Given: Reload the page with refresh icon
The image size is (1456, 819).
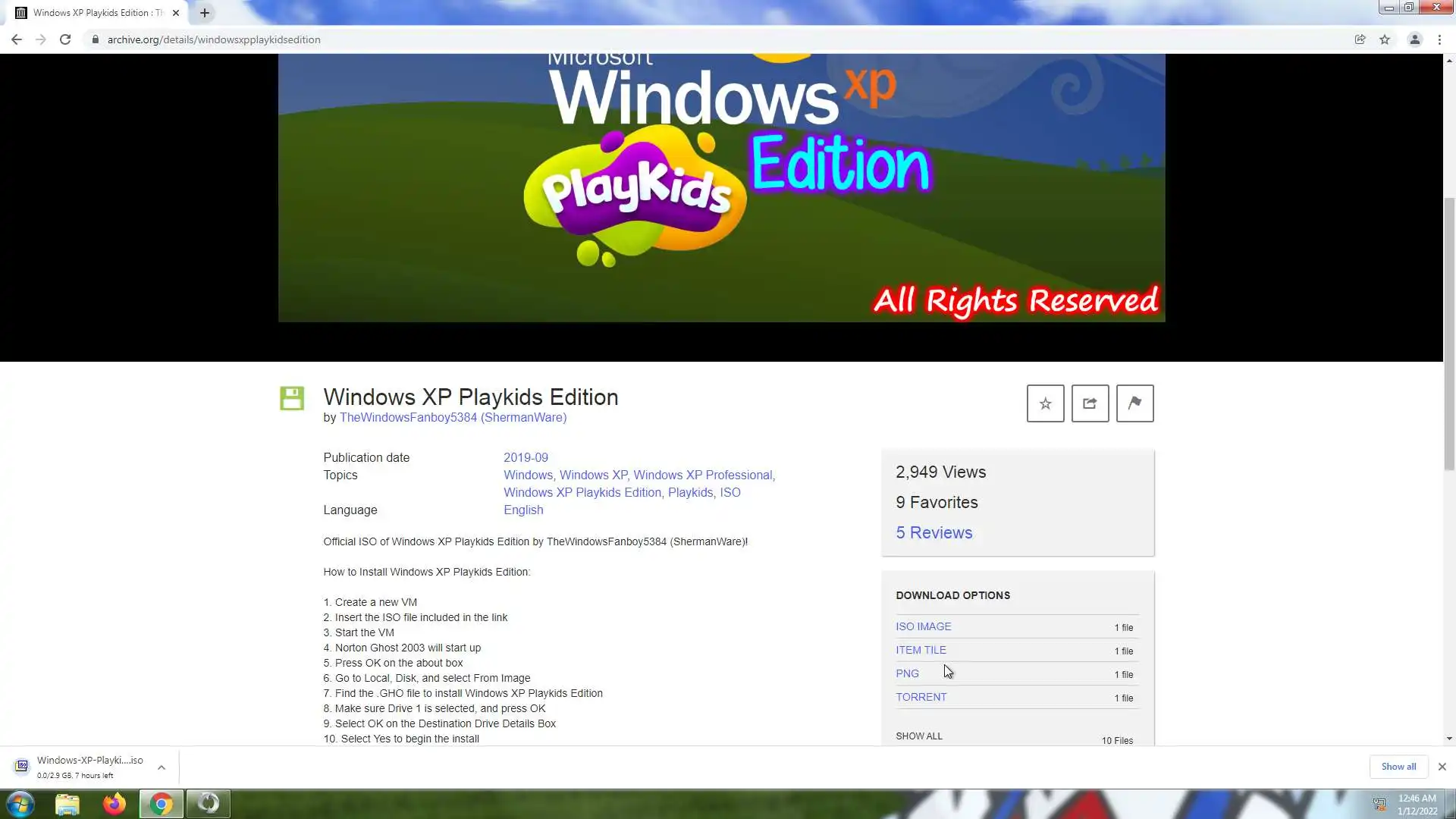Looking at the screenshot, I should [x=65, y=39].
